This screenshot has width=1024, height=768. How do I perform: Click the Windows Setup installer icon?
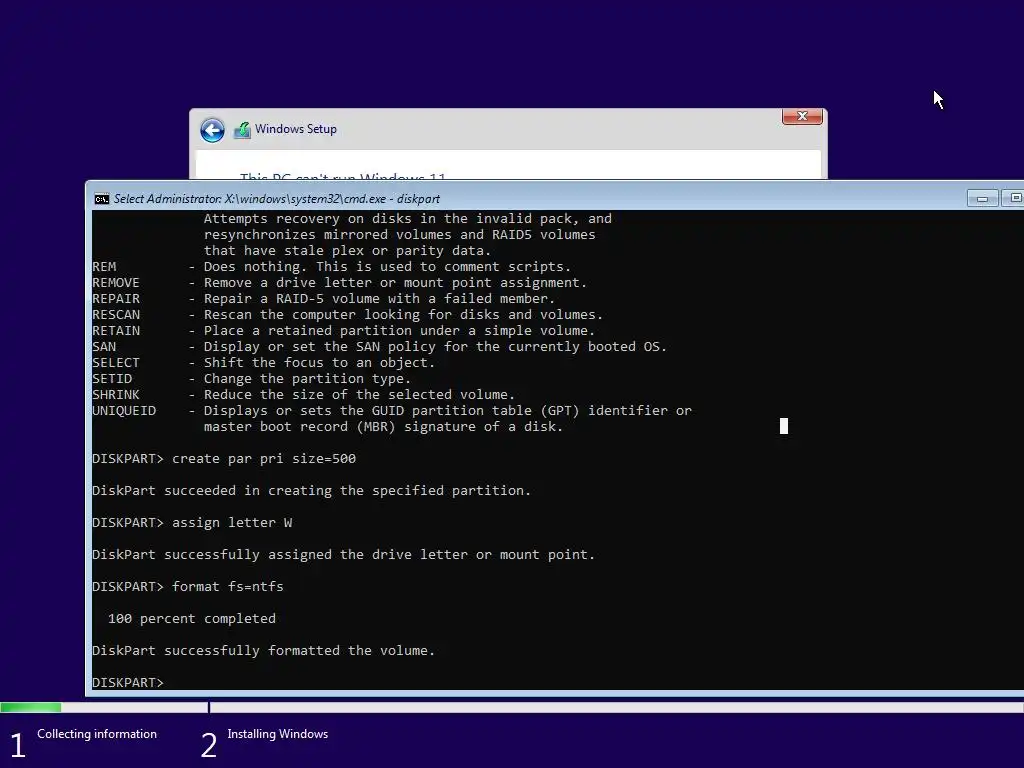pos(242,130)
